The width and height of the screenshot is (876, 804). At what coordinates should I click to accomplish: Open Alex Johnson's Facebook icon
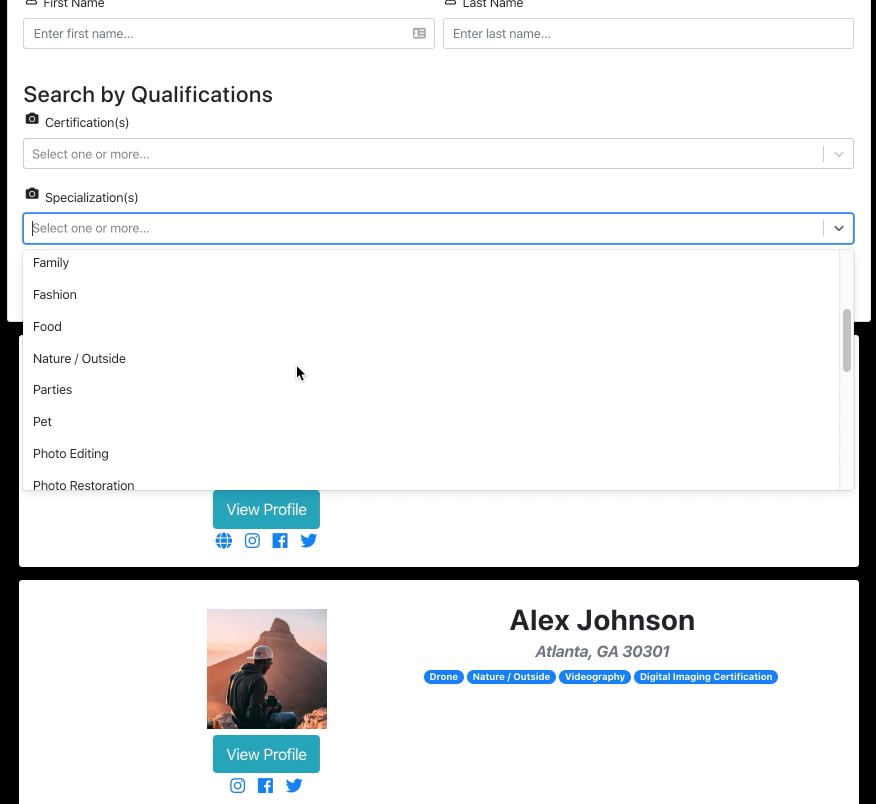265,786
